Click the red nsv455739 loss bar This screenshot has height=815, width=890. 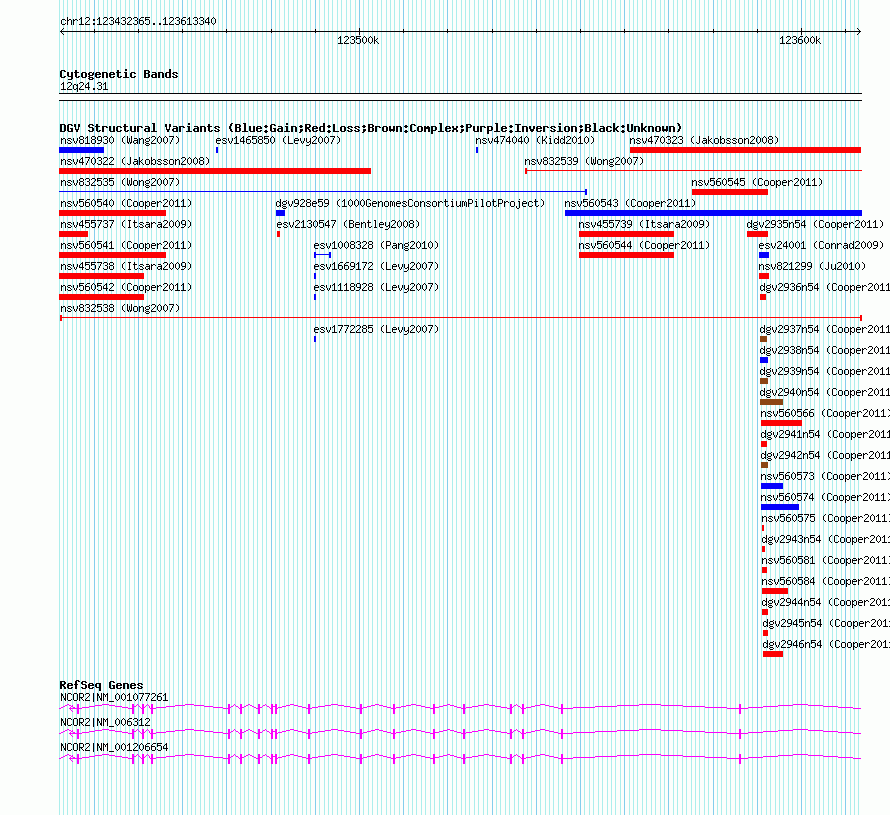tap(627, 234)
